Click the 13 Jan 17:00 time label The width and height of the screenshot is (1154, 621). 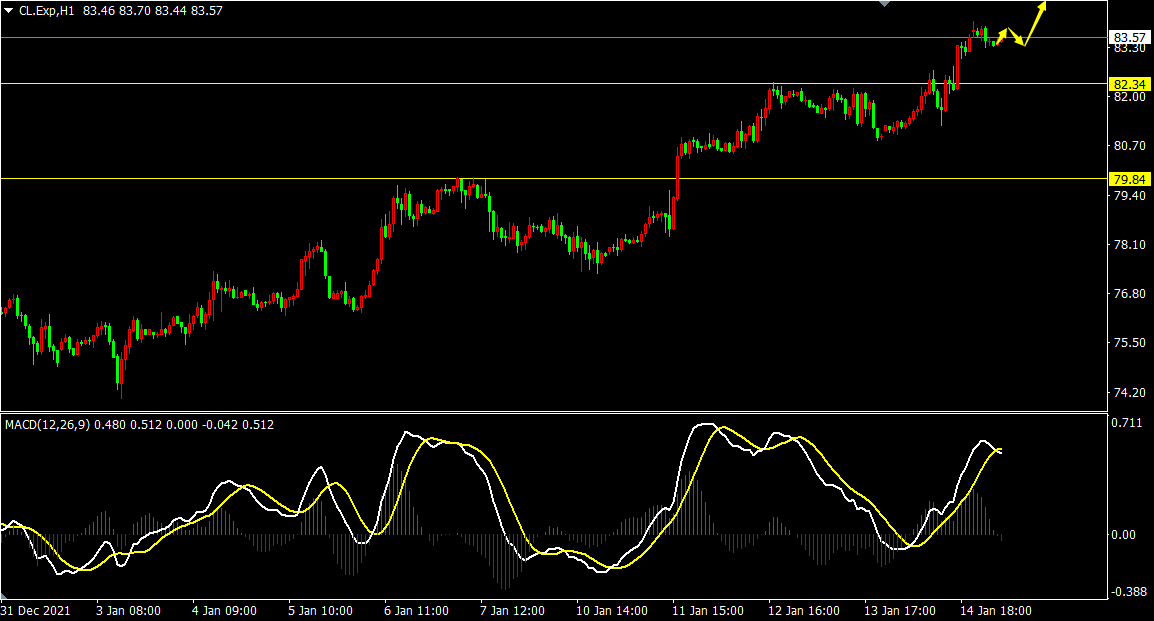point(899,611)
